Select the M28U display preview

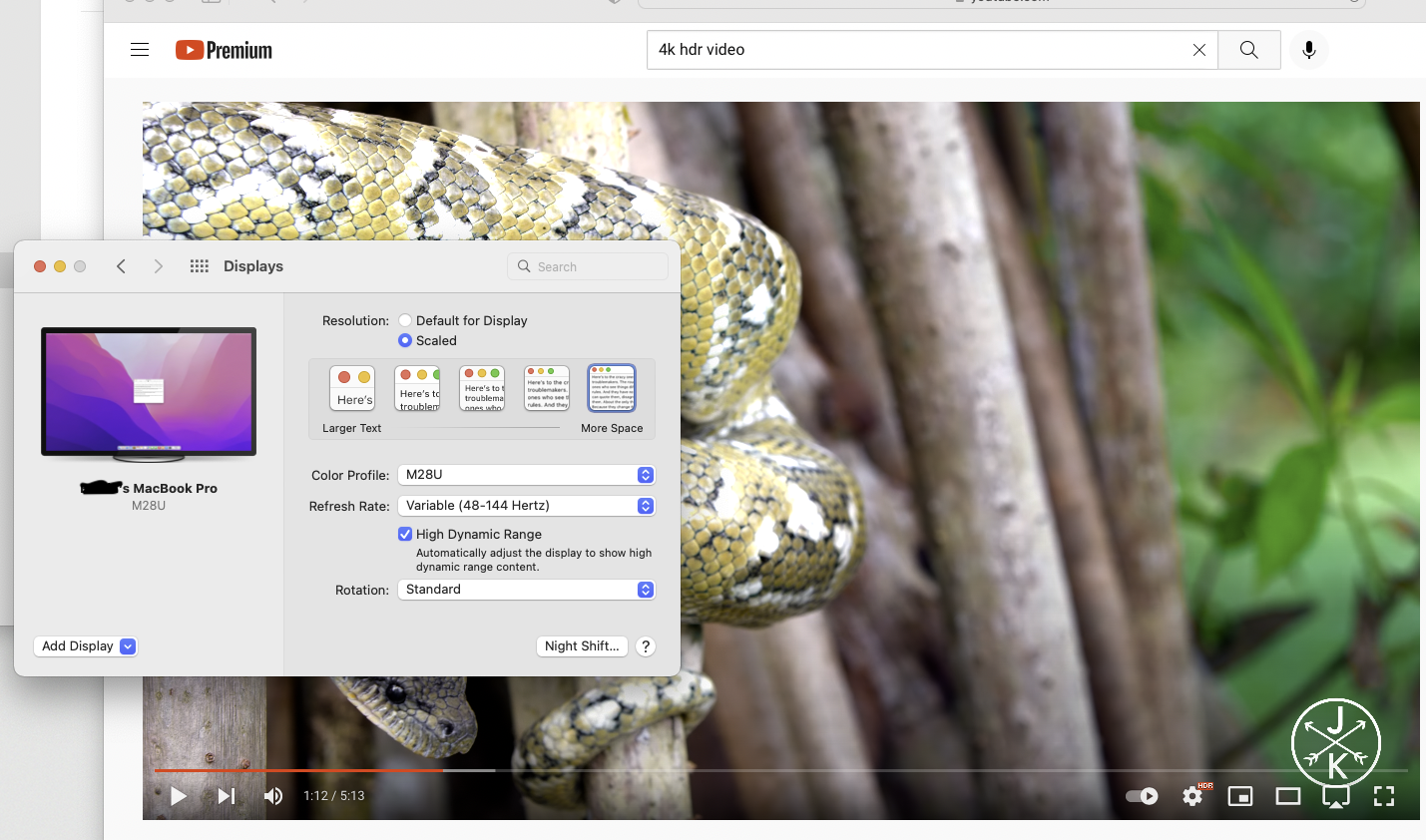[x=149, y=394]
